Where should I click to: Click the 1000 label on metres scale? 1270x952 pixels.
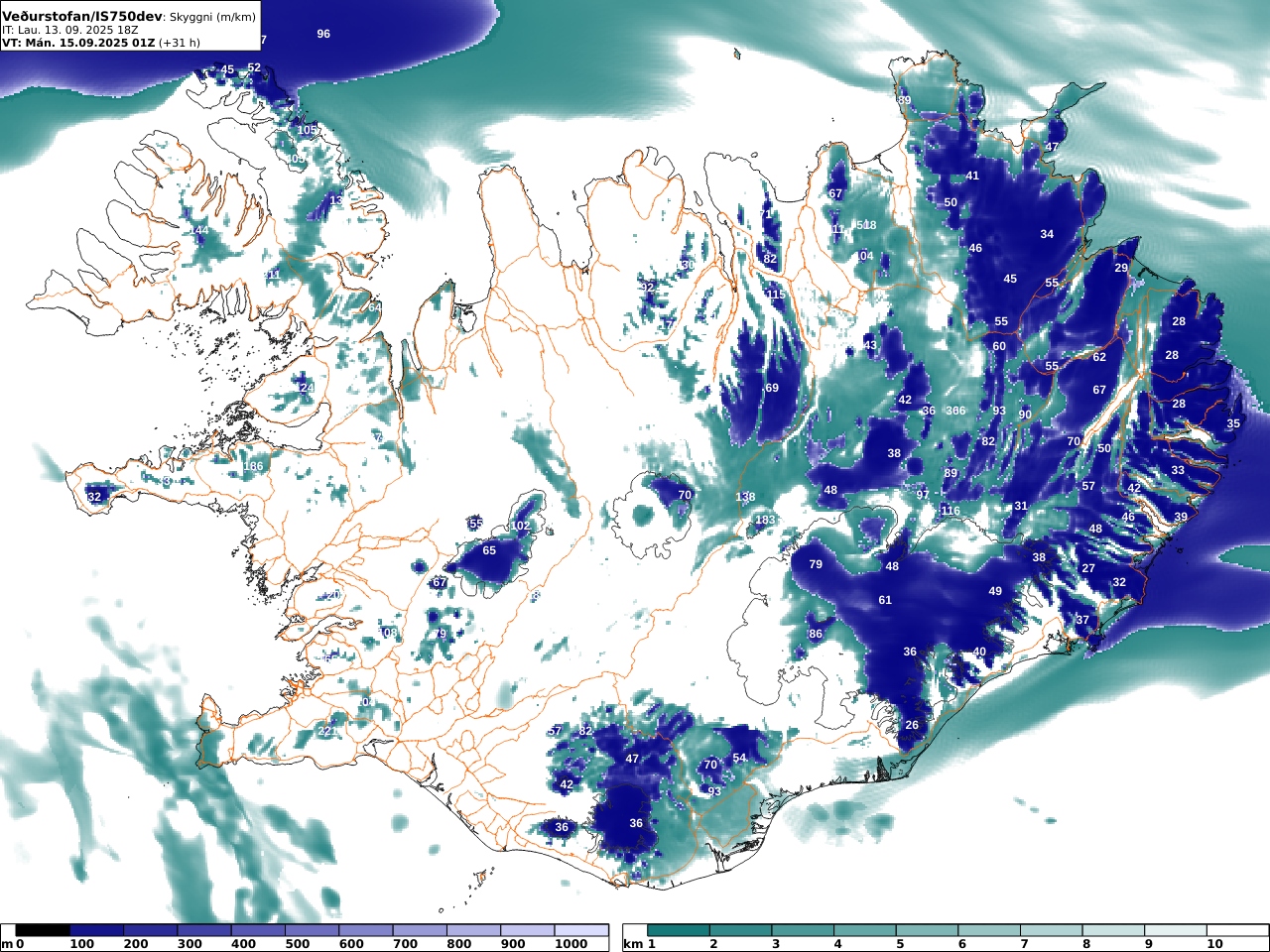pos(571,944)
